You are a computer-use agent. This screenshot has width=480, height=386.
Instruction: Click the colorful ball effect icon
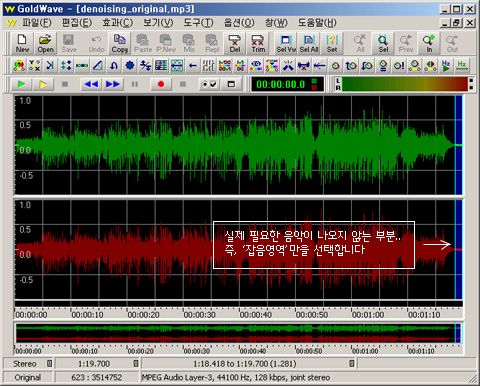click(x=19, y=66)
